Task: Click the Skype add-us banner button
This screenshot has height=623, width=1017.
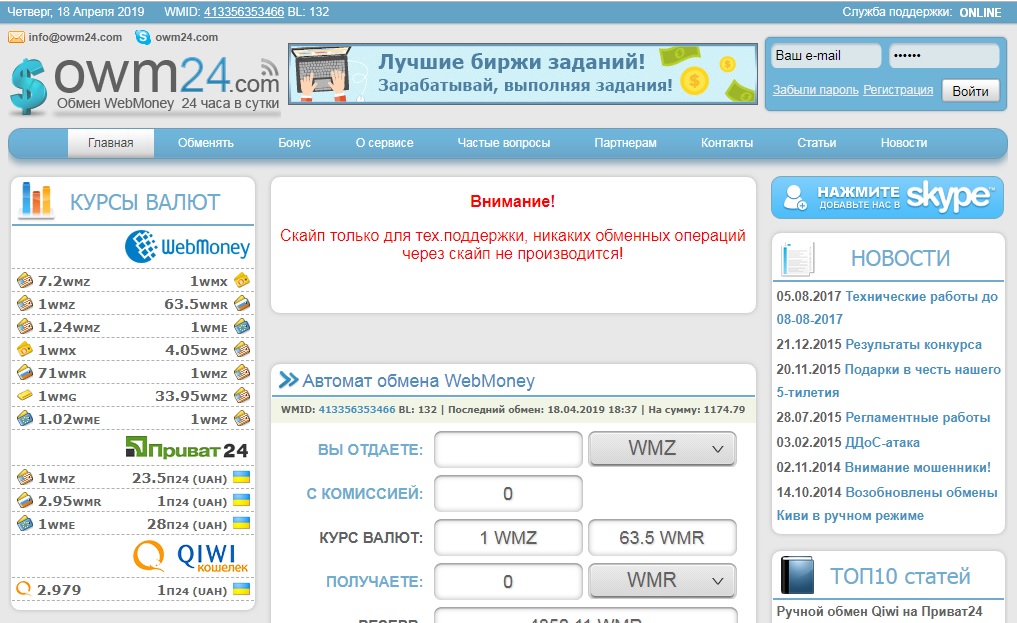Action: (887, 197)
